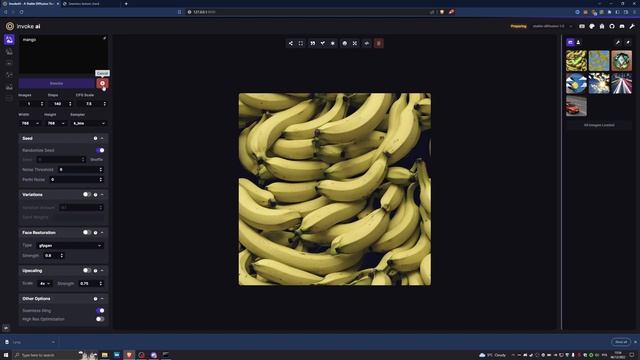Collapse the Variations section
Viewport: 640px width, 360px height.
click(x=102, y=195)
